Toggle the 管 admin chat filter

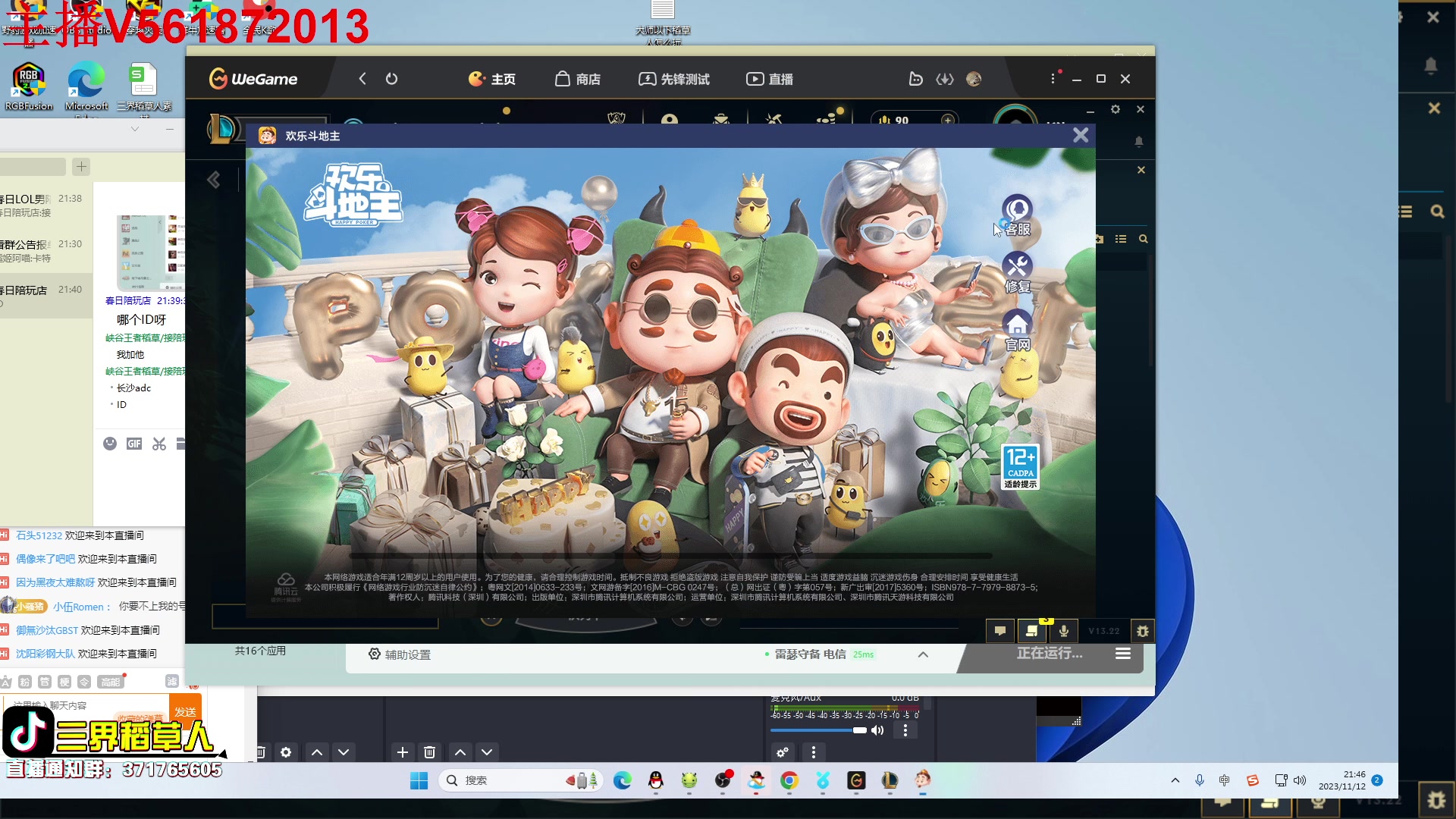pos(45,682)
